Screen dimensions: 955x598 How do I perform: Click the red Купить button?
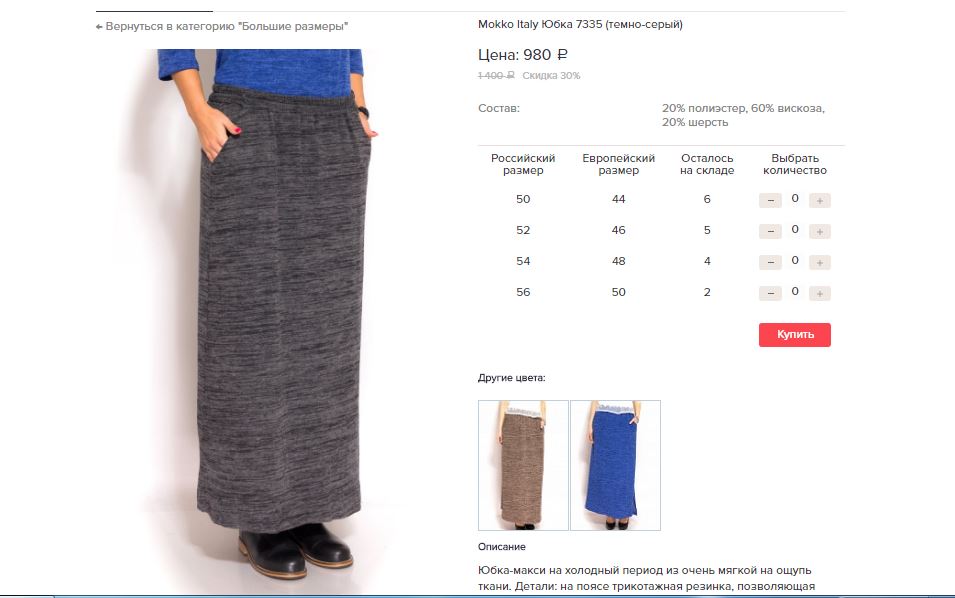[x=795, y=334]
